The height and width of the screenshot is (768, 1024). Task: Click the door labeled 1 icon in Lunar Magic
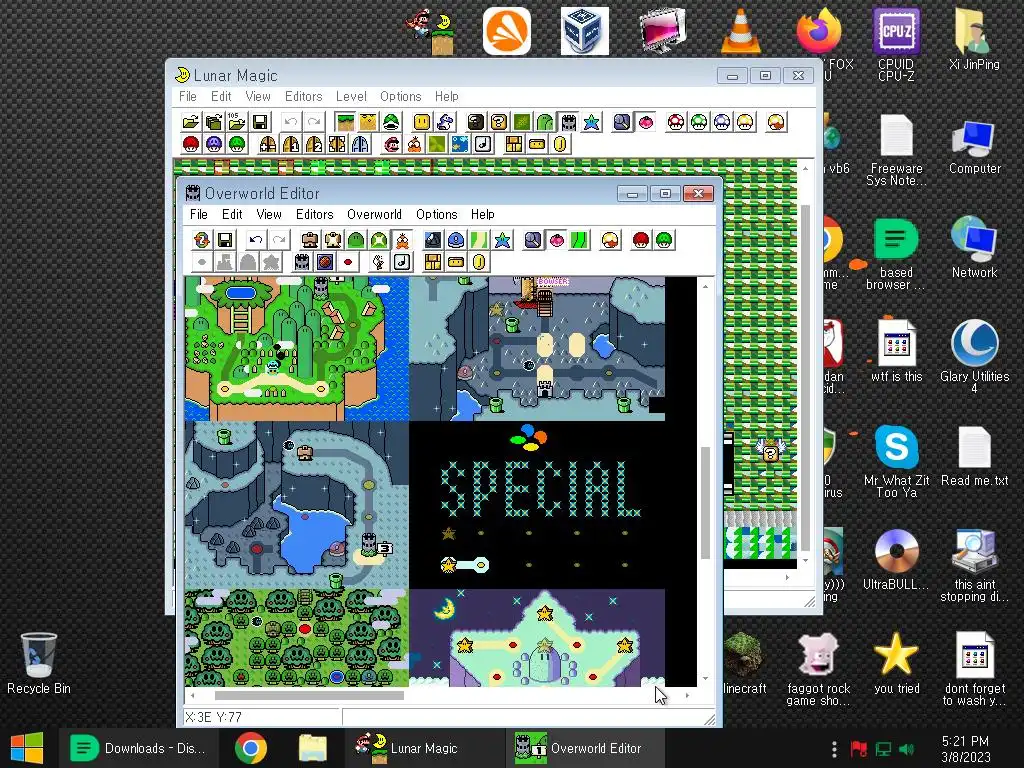(291, 144)
